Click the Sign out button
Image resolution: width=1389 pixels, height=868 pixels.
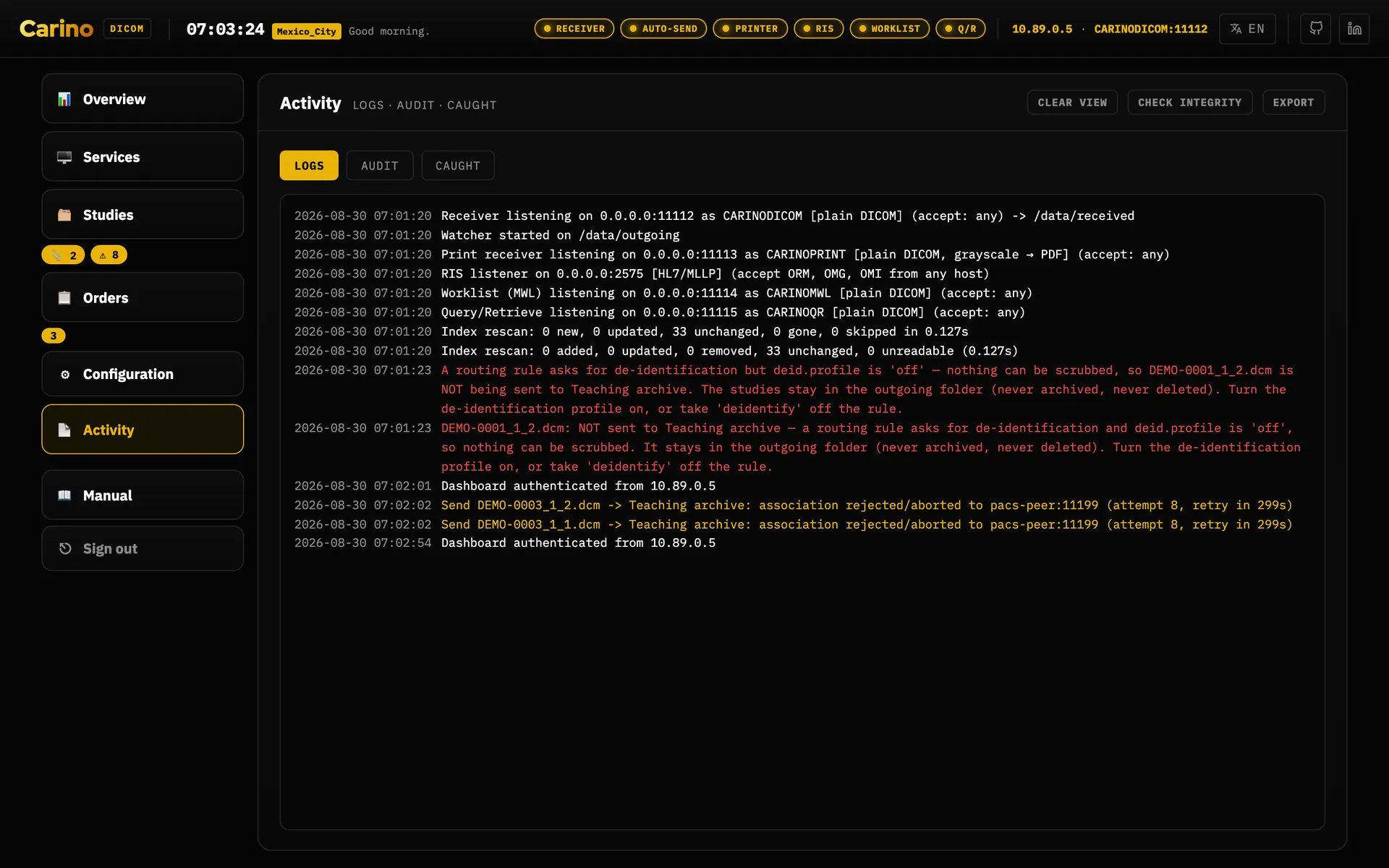pyautogui.click(x=143, y=548)
